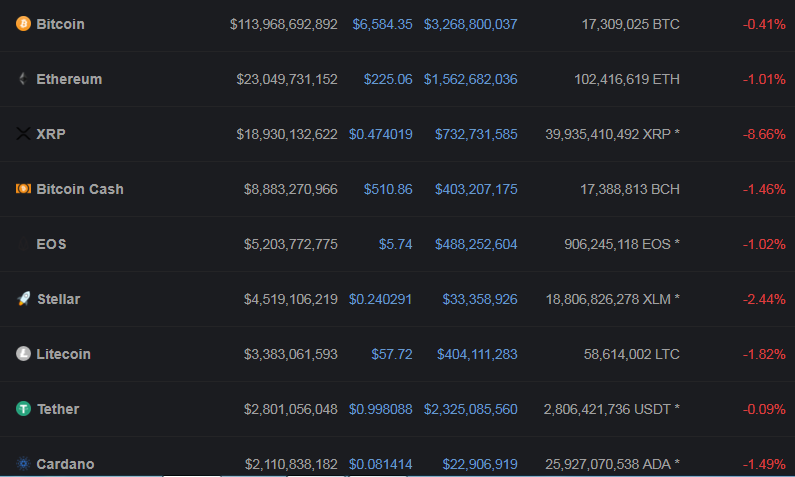795x477 pixels.
Task: Click the EOS logo icon
Action: click(x=23, y=244)
